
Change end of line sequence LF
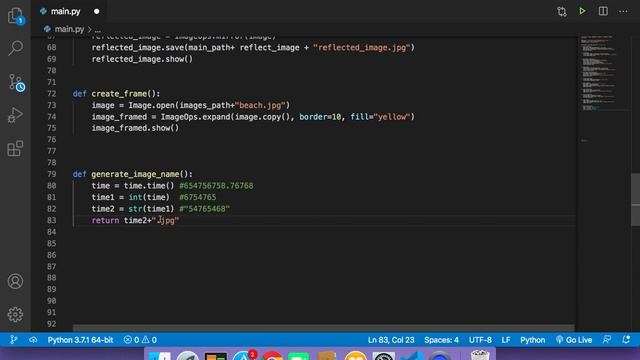(x=506, y=340)
